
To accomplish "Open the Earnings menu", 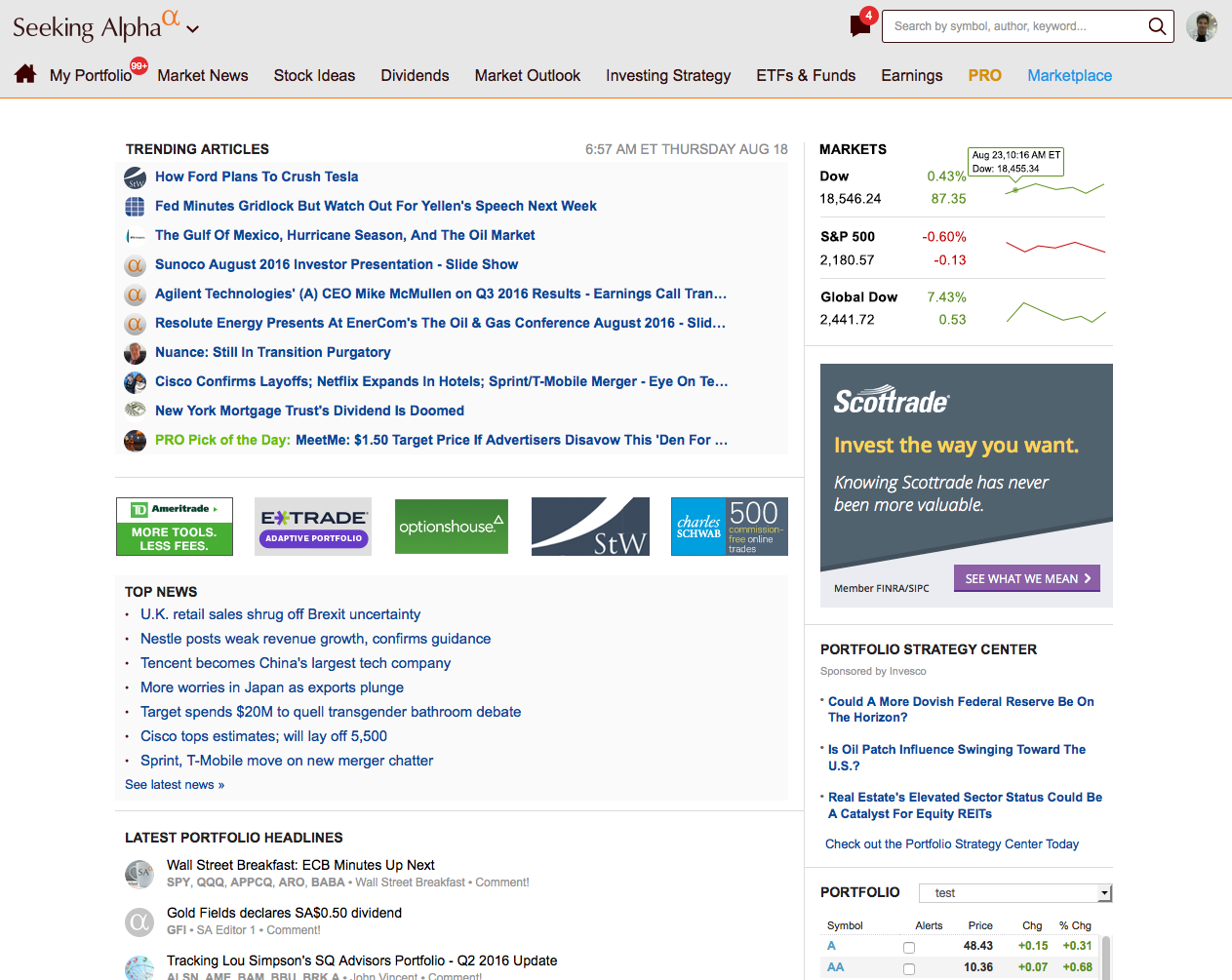I will tap(912, 75).
